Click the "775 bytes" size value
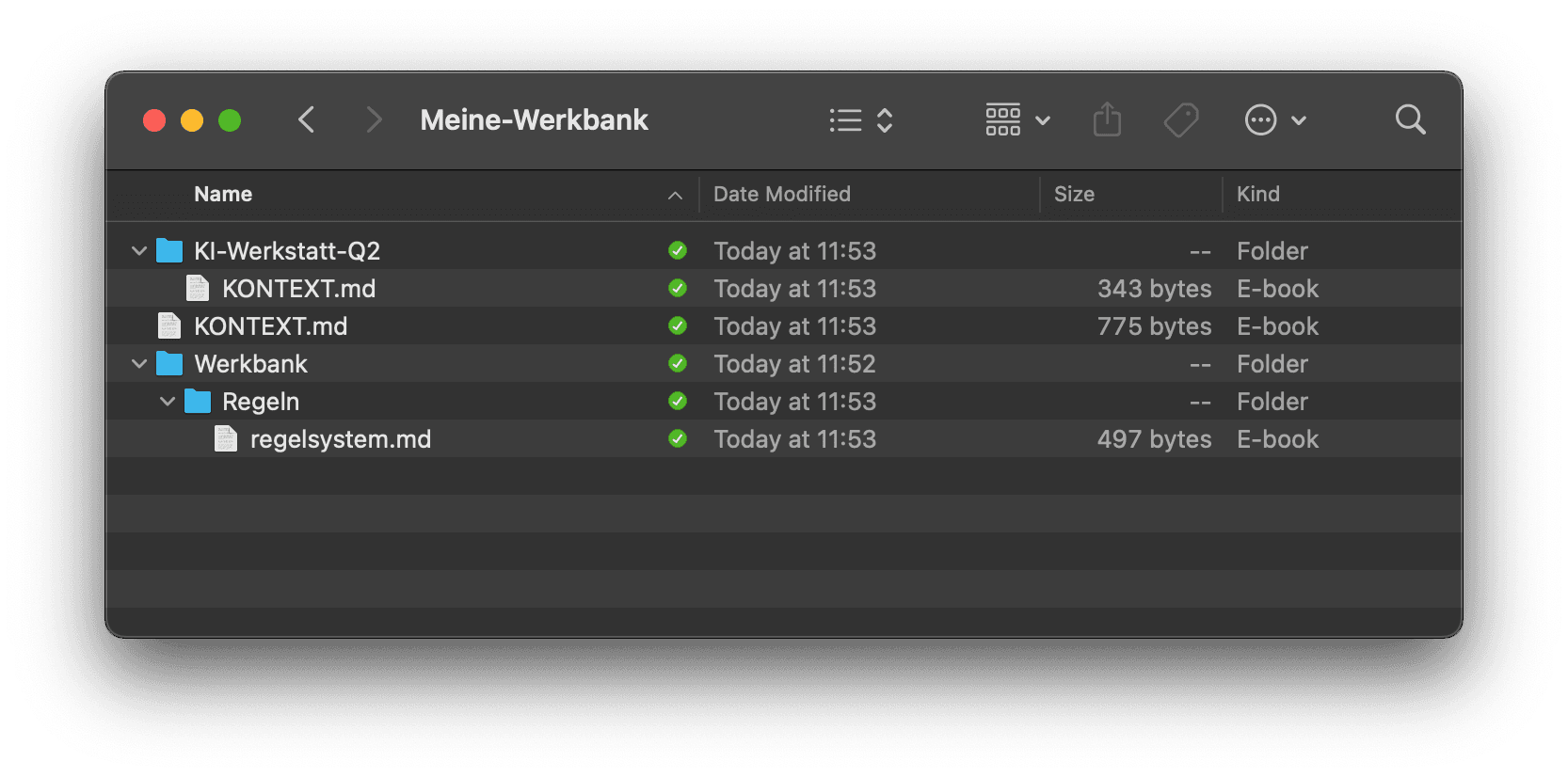The height and width of the screenshot is (777, 1568). pyautogui.click(x=1154, y=326)
